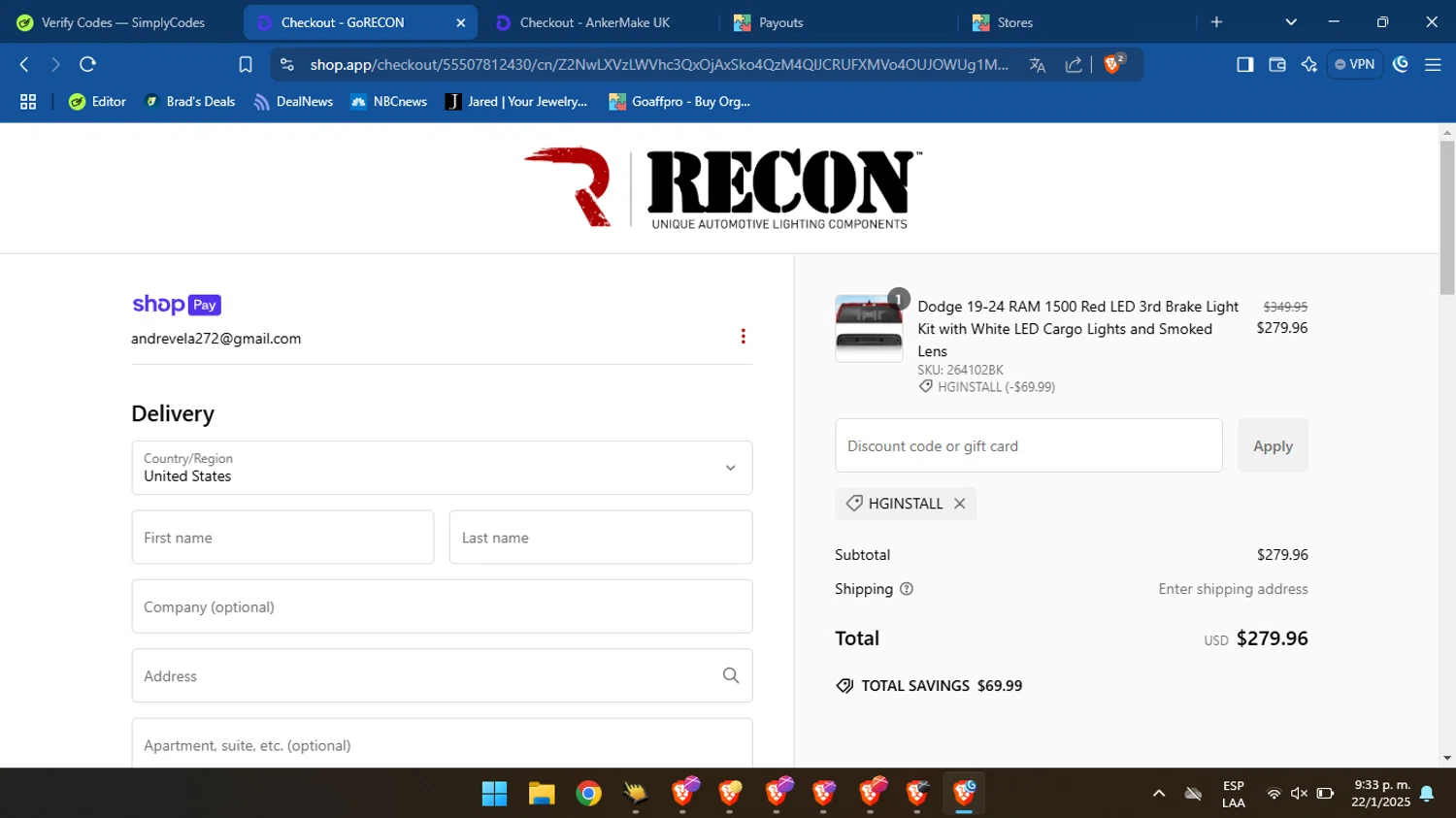Open the apps grid in bookmarks bar
Image resolution: width=1456 pixels, height=818 pixels.
28,102
